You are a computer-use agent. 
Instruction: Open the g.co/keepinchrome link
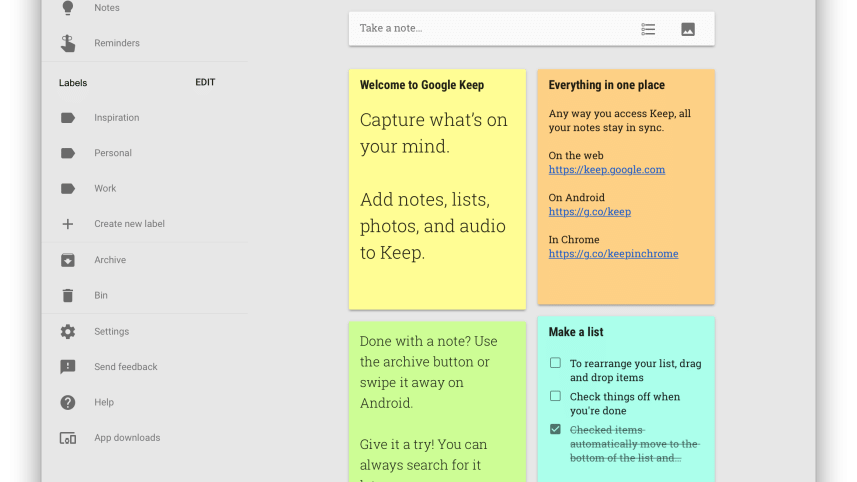[613, 254]
